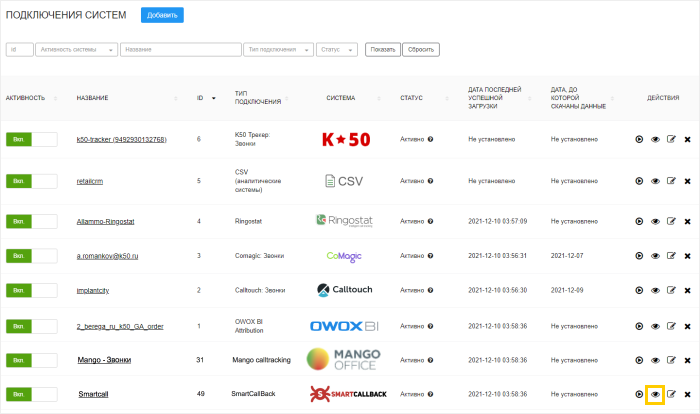This screenshot has height=414, width=700.
Task: Sort by the Название column header
Action: (x=92, y=98)
